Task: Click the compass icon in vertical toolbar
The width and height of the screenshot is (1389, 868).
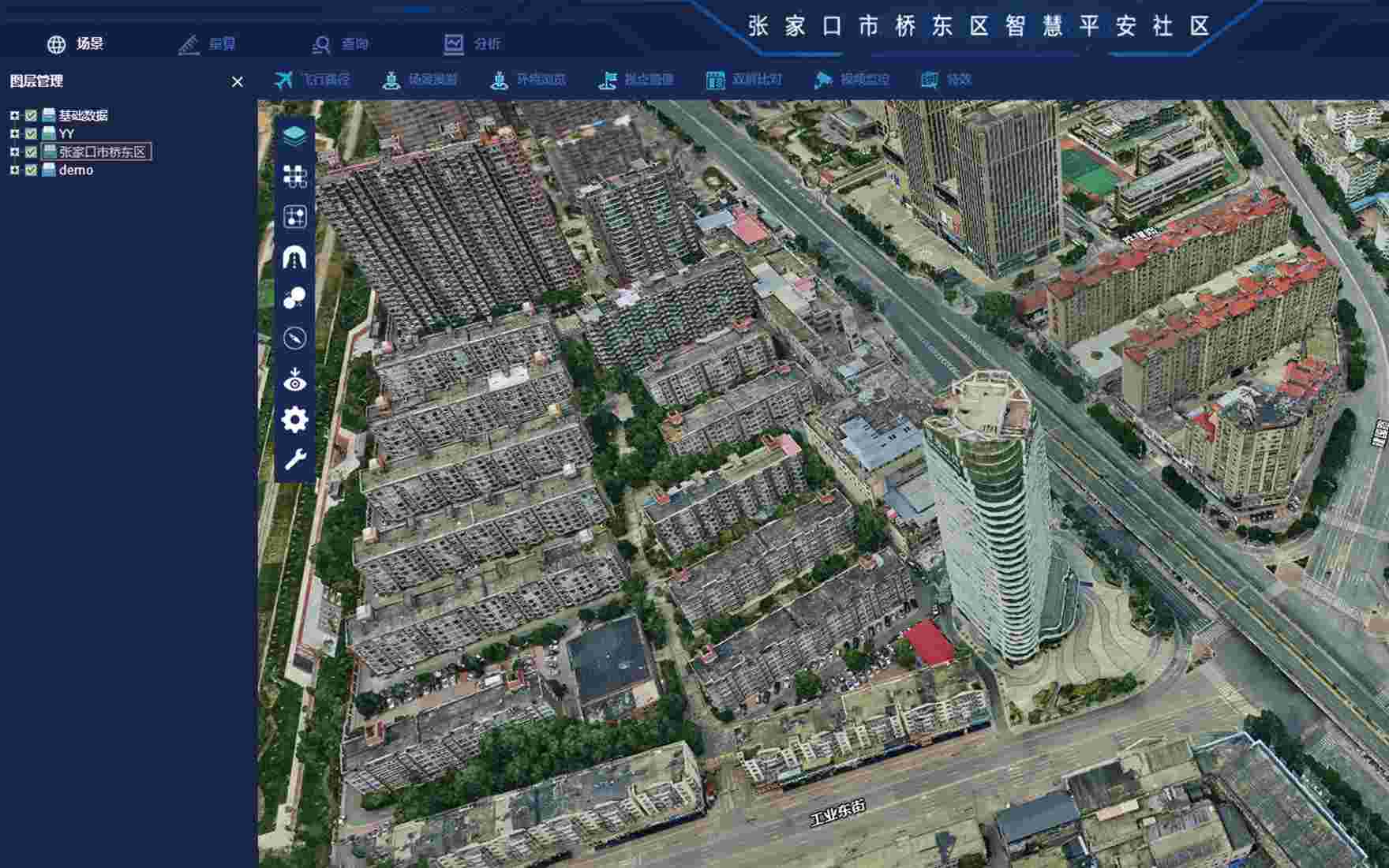Action: (x=294, y=339)
